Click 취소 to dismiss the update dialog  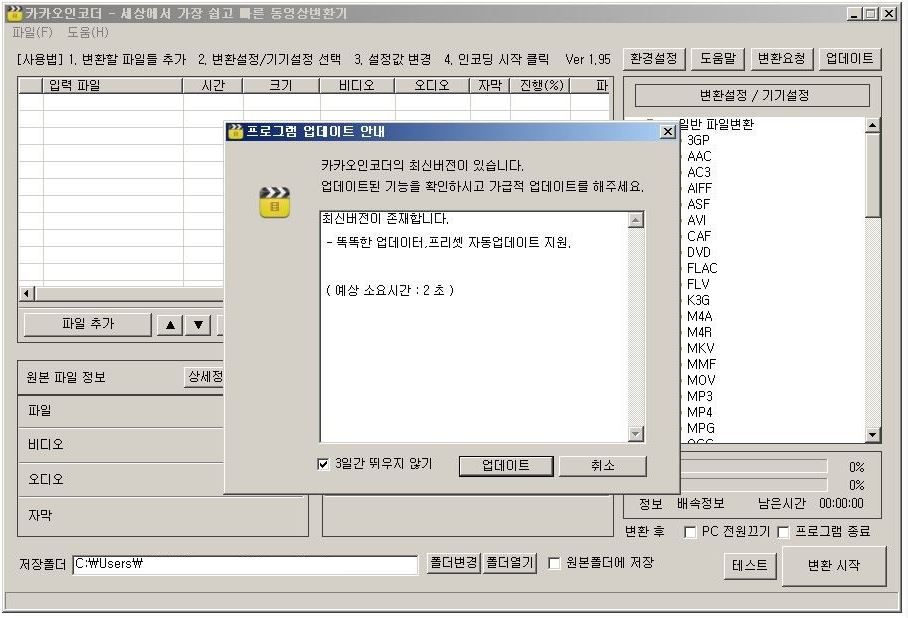[x=602, y=466]
